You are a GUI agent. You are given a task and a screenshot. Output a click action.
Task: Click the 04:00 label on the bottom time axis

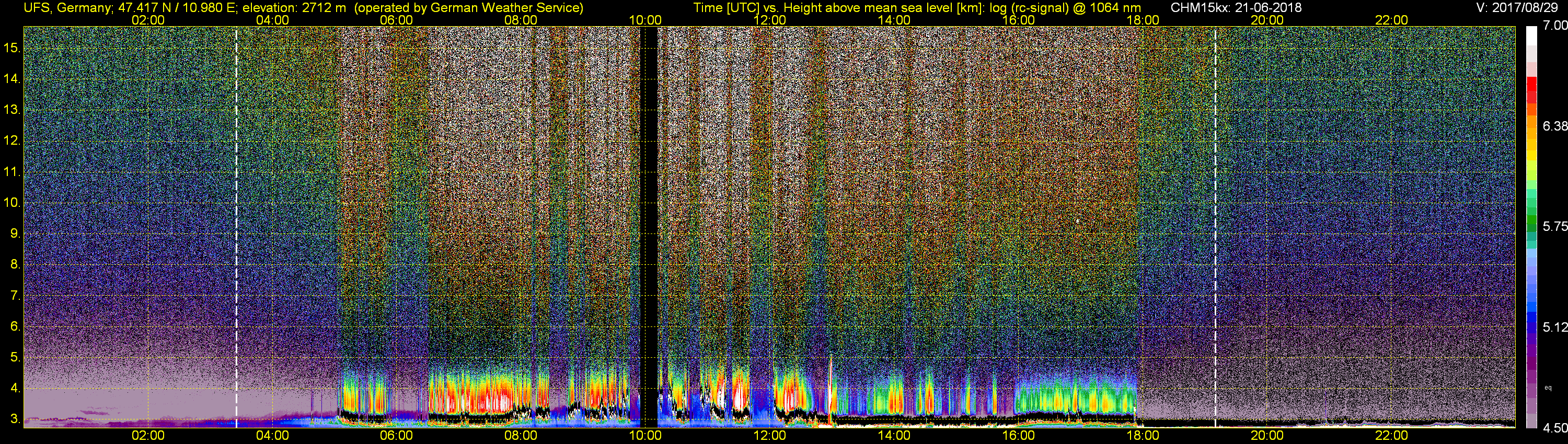tap(272, 436)
